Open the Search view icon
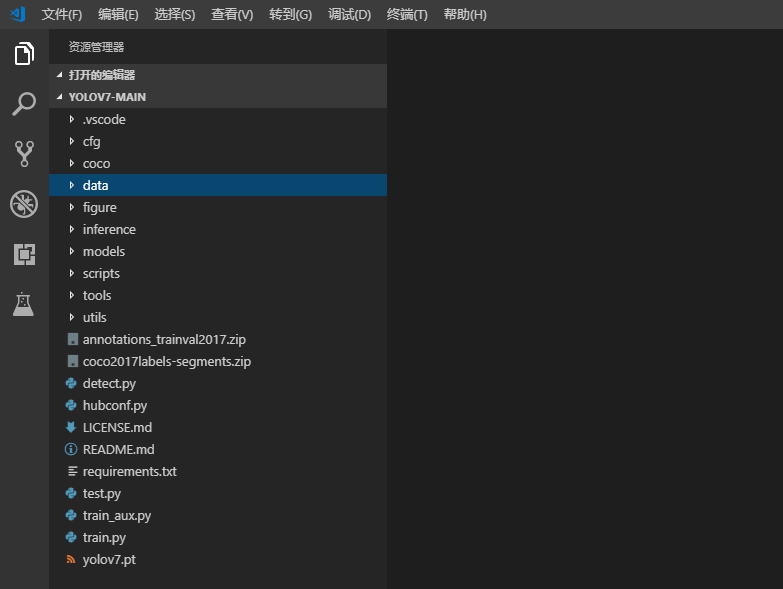Image resolution: width=783 pixels, height=589 pixels. point(24,104)
